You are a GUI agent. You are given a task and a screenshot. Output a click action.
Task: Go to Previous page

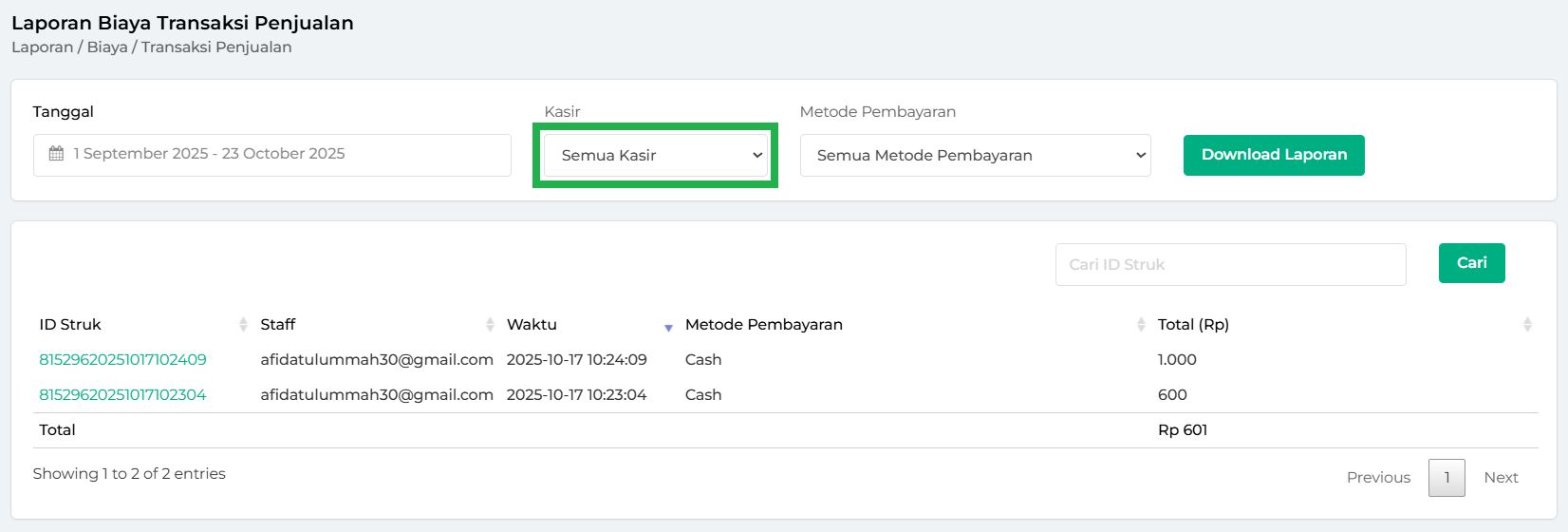1378,478
